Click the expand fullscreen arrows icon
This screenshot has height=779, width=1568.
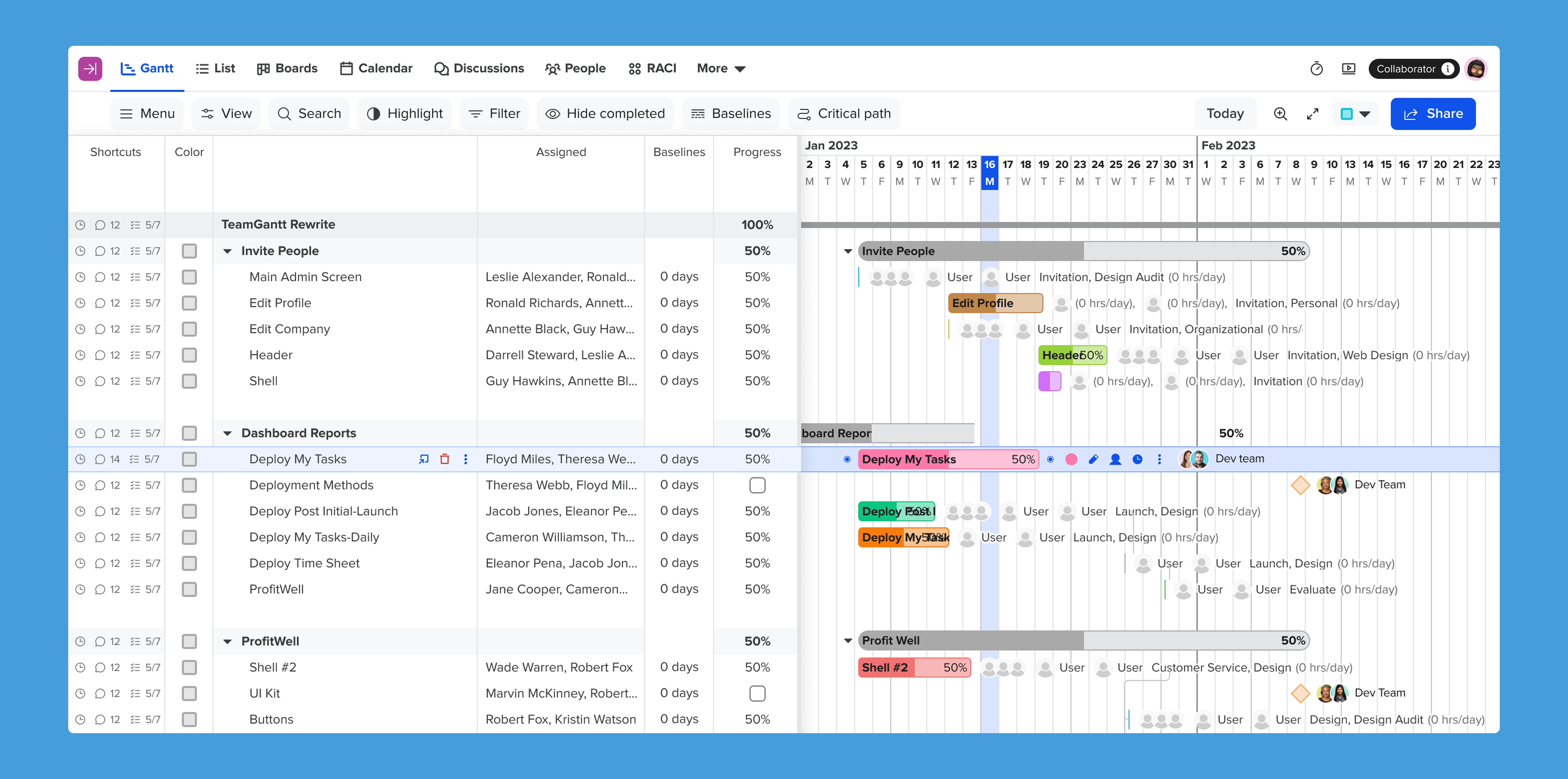click(1312, 114)
